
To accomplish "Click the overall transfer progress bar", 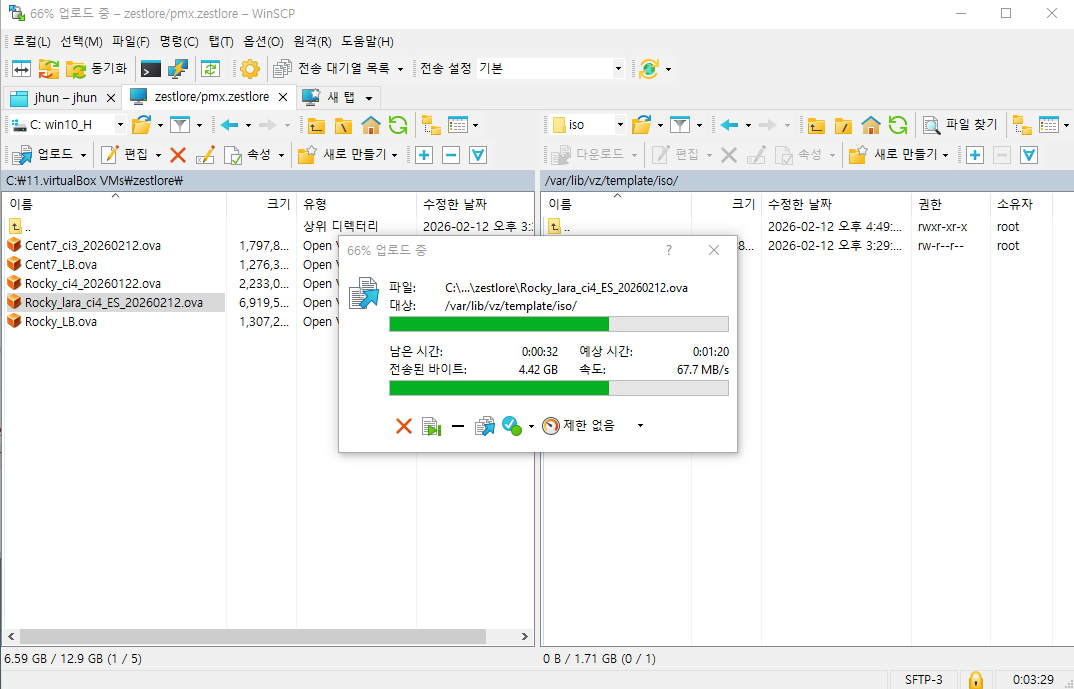I will click(x=559, y=388).
